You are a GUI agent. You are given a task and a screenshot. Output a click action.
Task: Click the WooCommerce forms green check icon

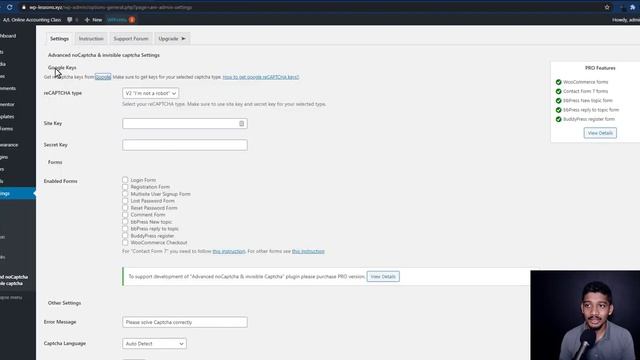(x=558, y=82)
